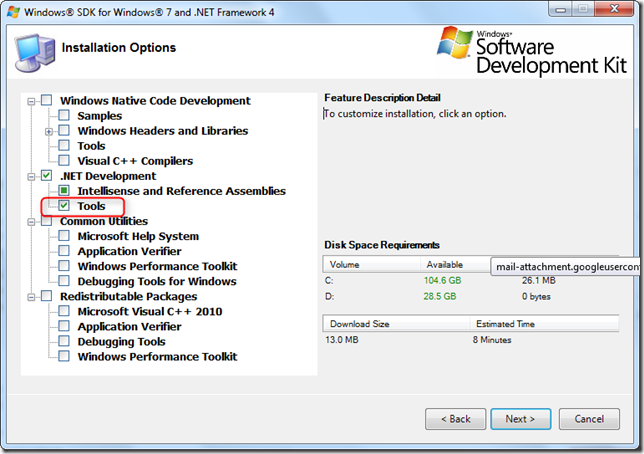This screenshot has height=454, width=644.
Task: Click the 28.5 GB available value
Action: [x=439, y=296]
